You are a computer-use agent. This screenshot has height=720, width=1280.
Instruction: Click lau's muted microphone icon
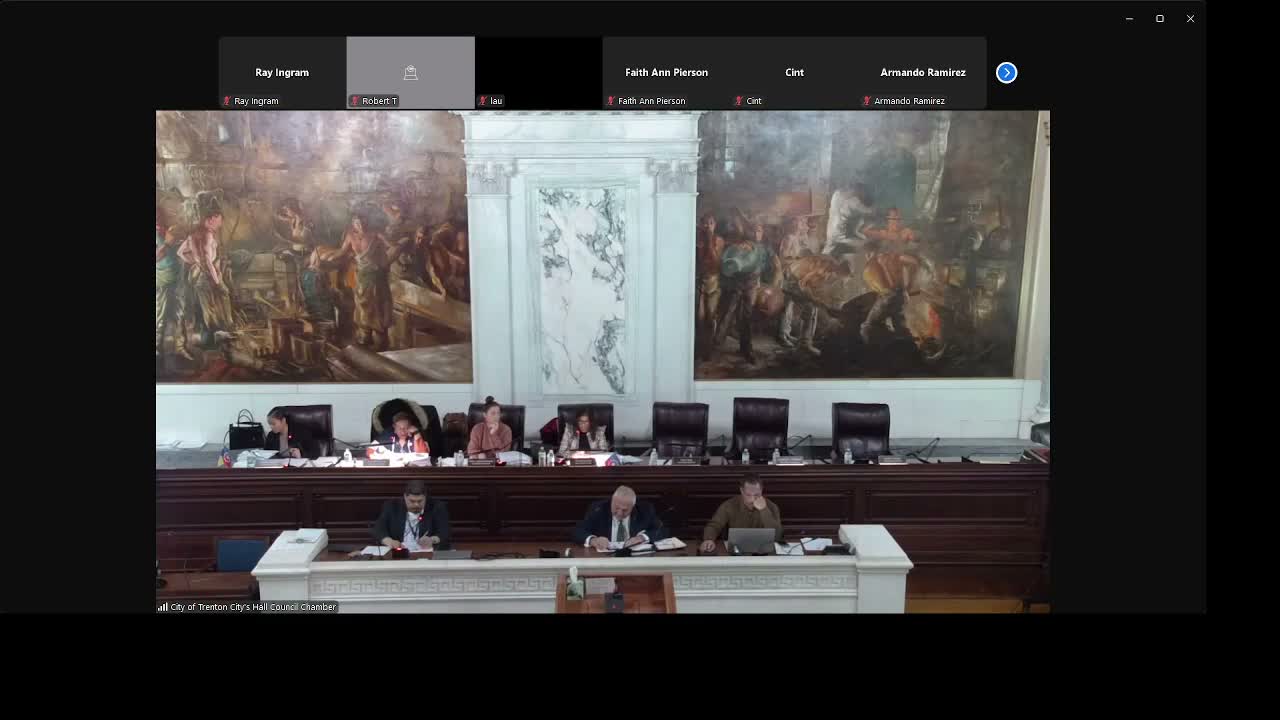(484, 100)
